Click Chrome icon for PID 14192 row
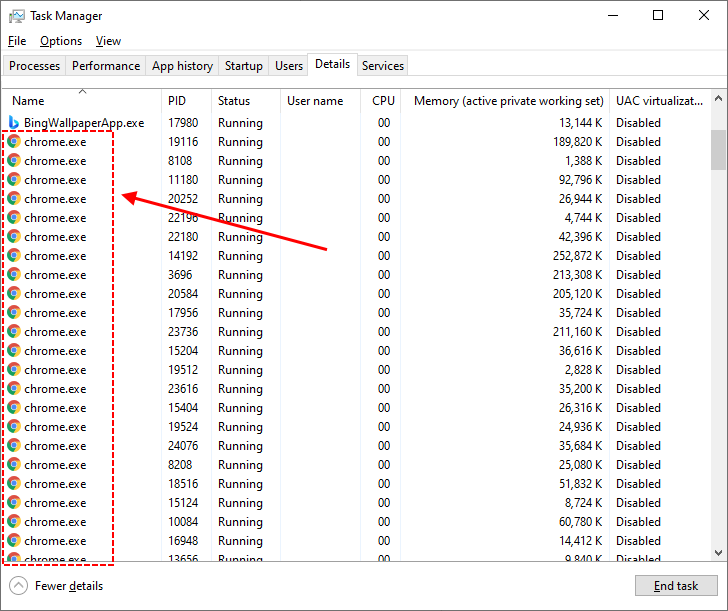 point(14,256)
